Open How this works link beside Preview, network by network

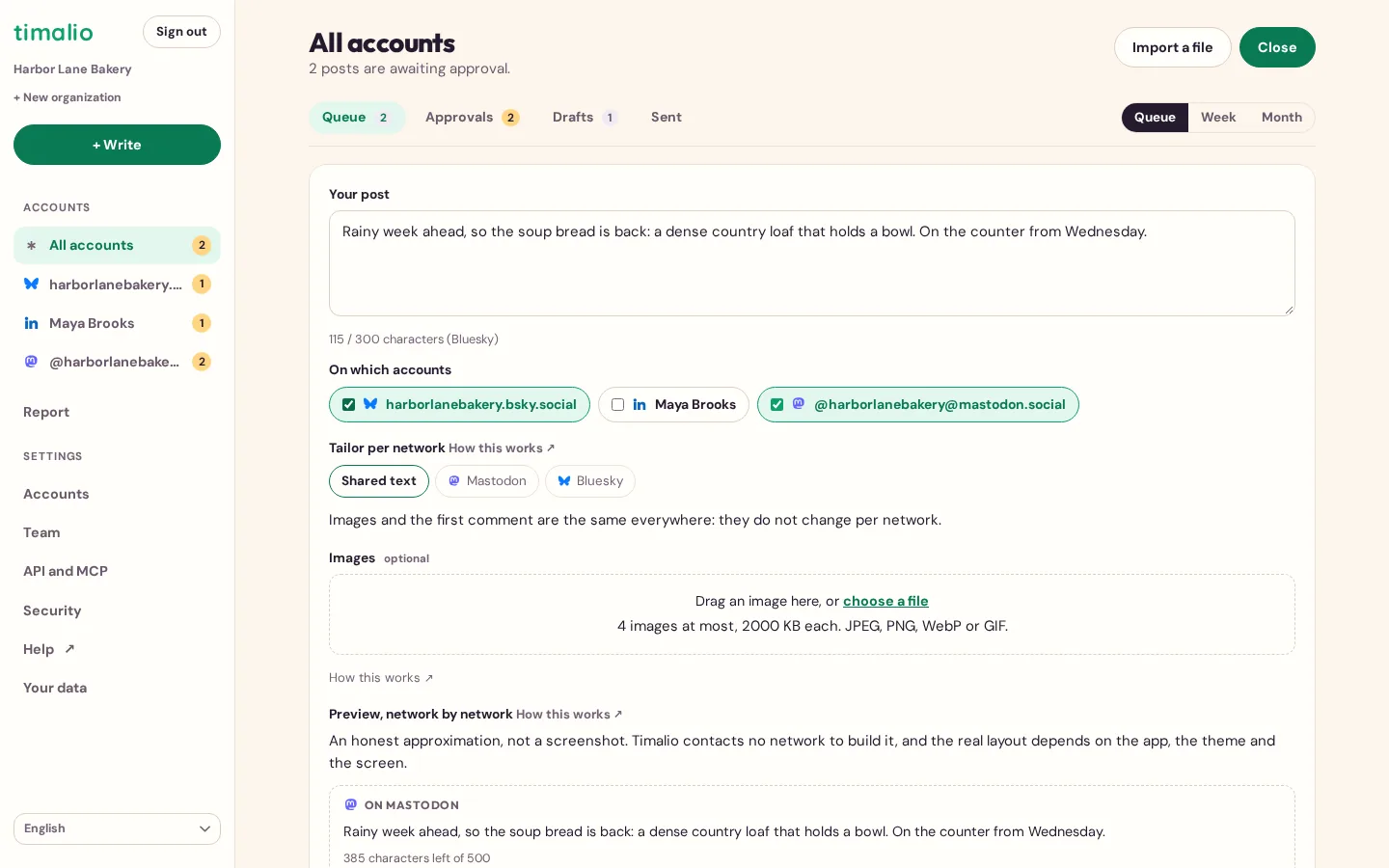point(569,715)
